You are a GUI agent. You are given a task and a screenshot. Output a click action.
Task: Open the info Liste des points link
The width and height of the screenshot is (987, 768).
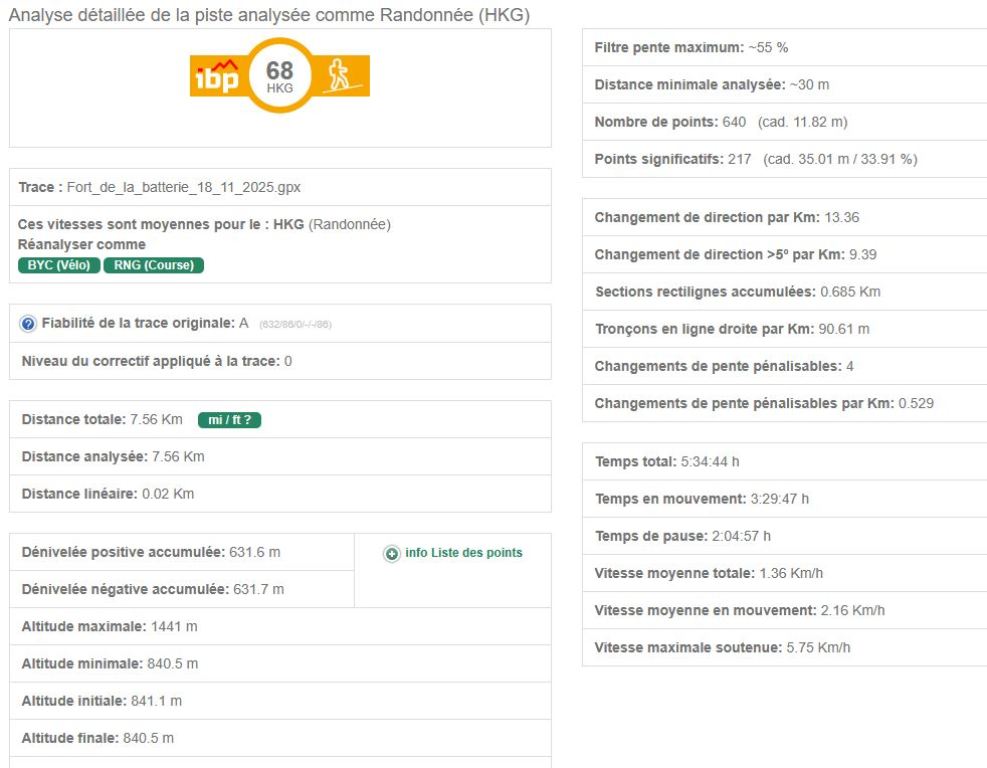pyautogui.click(x=463, y=553)
